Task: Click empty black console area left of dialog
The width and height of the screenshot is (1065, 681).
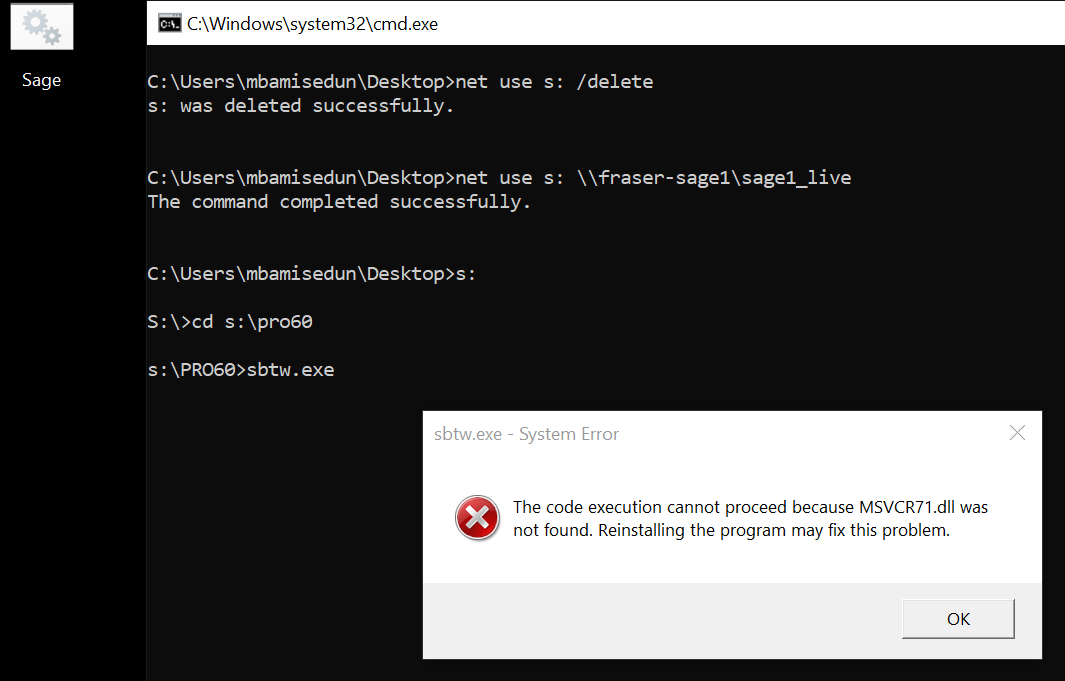Action: click(284, 530)
